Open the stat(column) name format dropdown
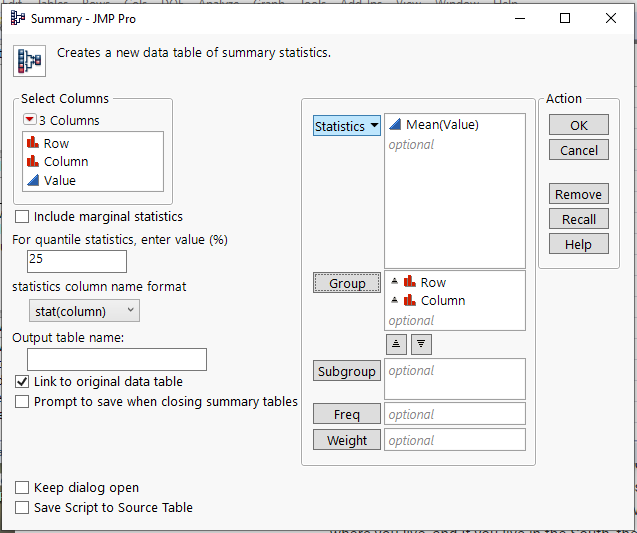The height and width of the screenshot is (533, 637). [83, 311]
